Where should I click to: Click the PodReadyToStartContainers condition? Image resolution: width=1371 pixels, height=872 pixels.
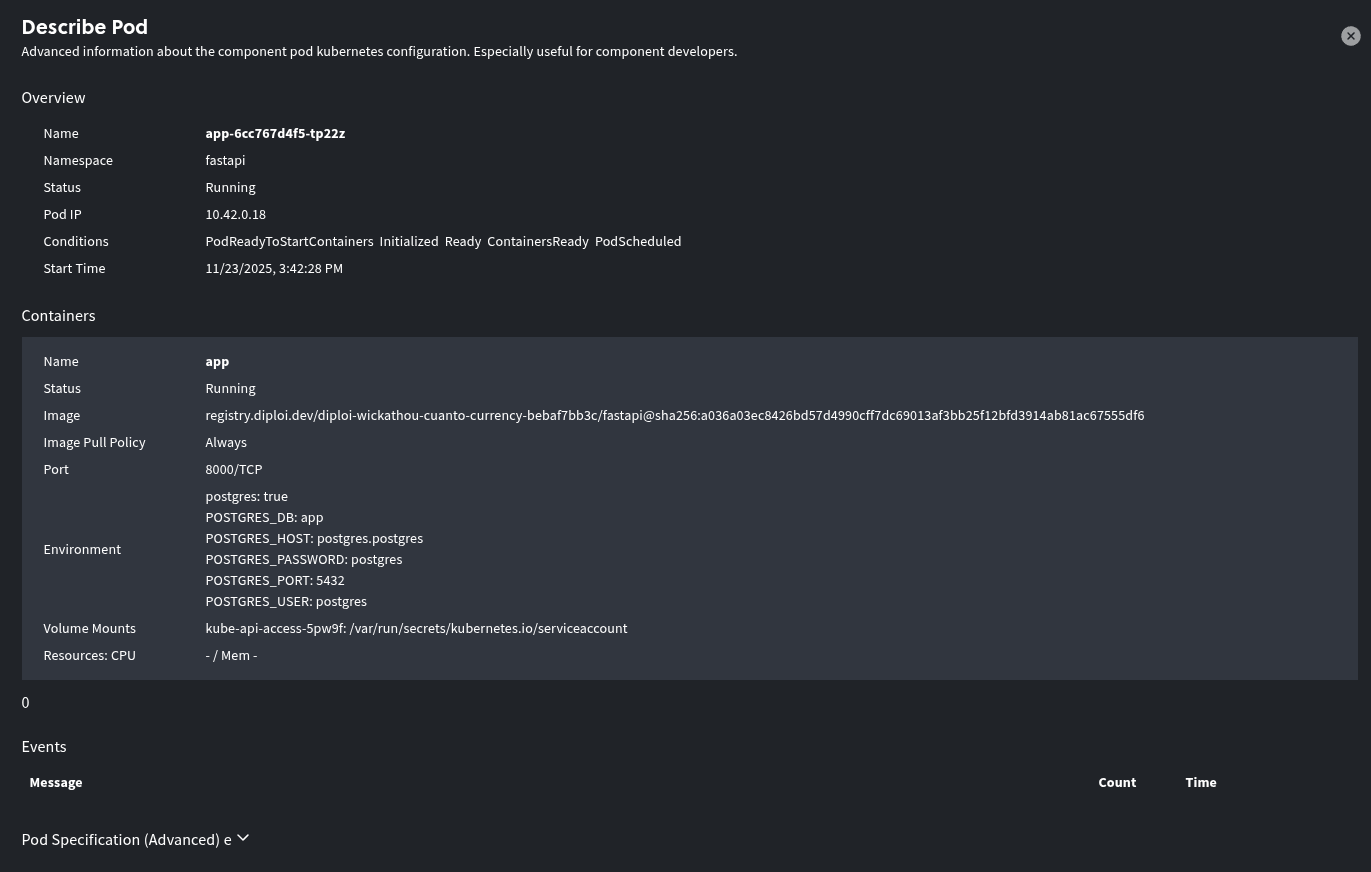pyautogui.click(x=289, y=241)
